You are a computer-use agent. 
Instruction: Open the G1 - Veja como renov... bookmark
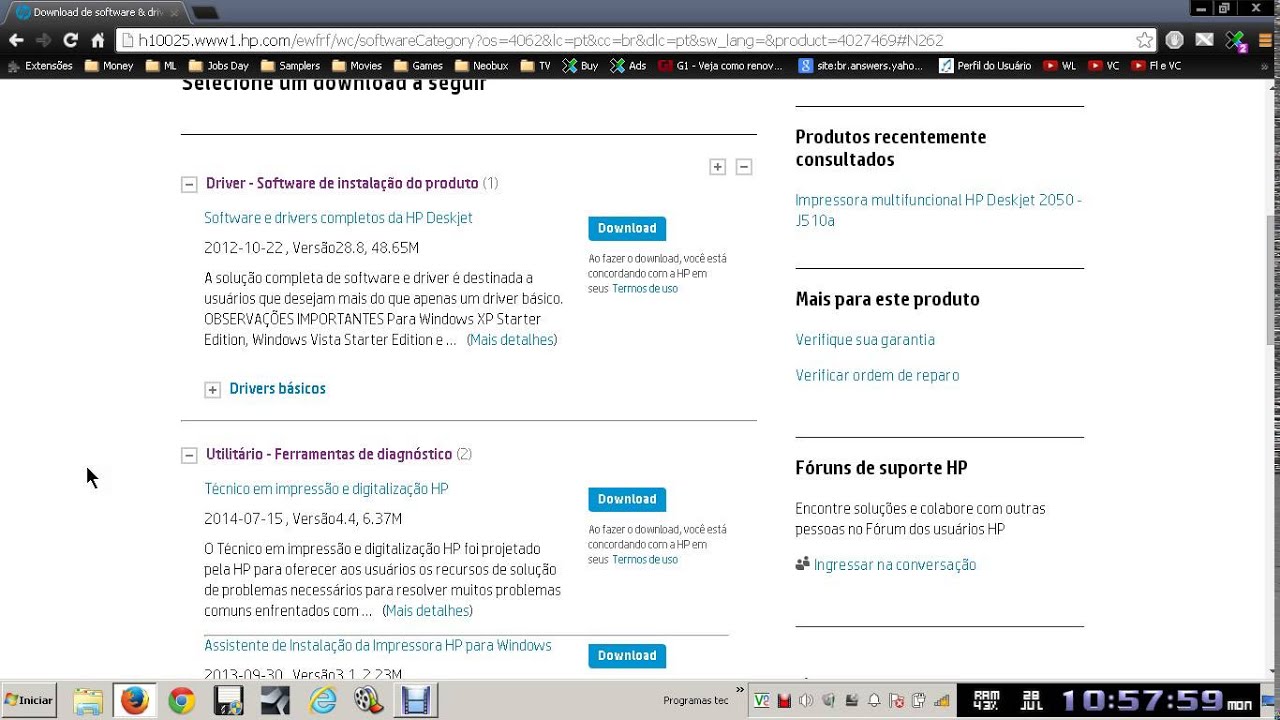pyautogui.click(x=720, y=66)
